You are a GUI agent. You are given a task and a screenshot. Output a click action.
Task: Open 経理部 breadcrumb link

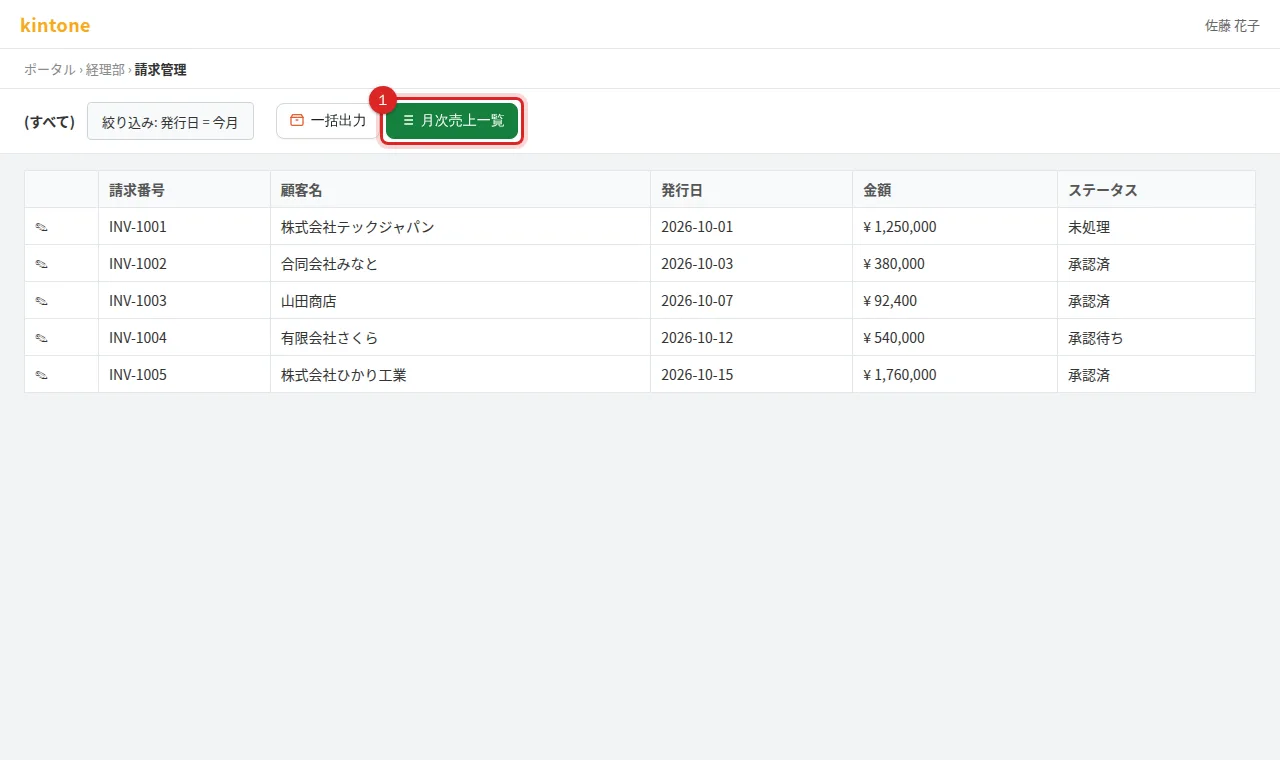tap(105, 70)
